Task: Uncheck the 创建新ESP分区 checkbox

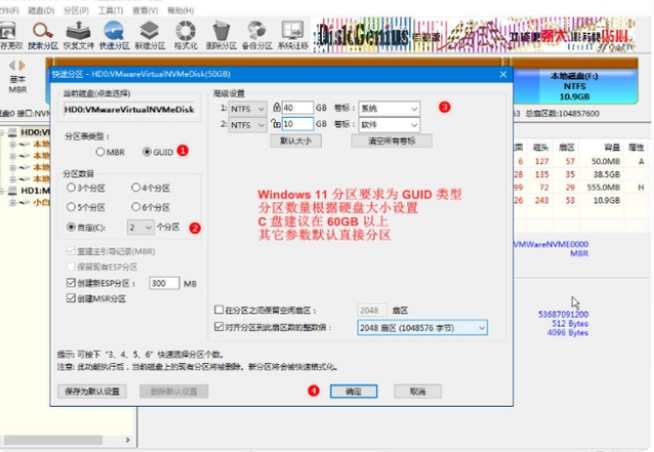Action: (x=69, y=284)
